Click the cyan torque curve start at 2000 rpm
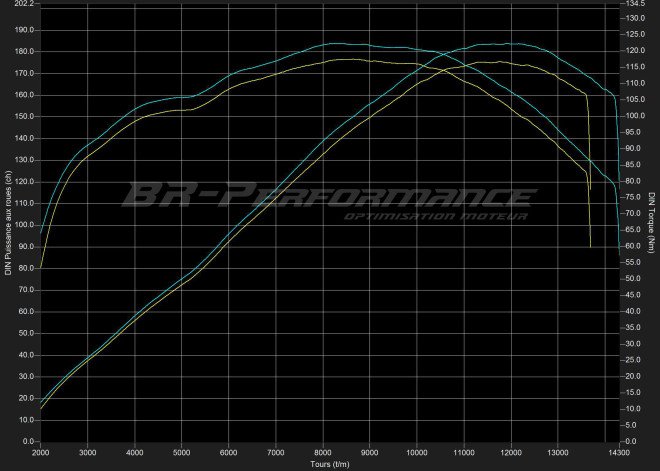The height and width of the screenshot is (471, 660). [41, 234]
